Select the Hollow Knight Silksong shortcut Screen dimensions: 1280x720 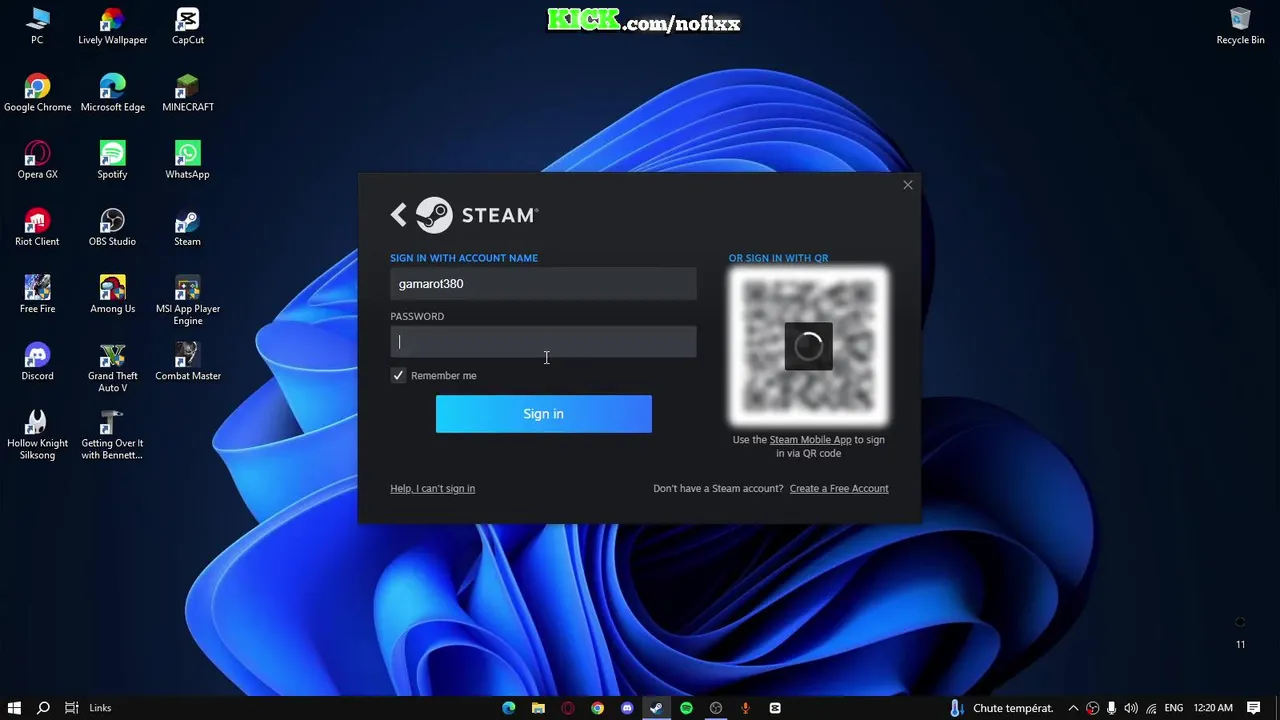tap(37, 434)
